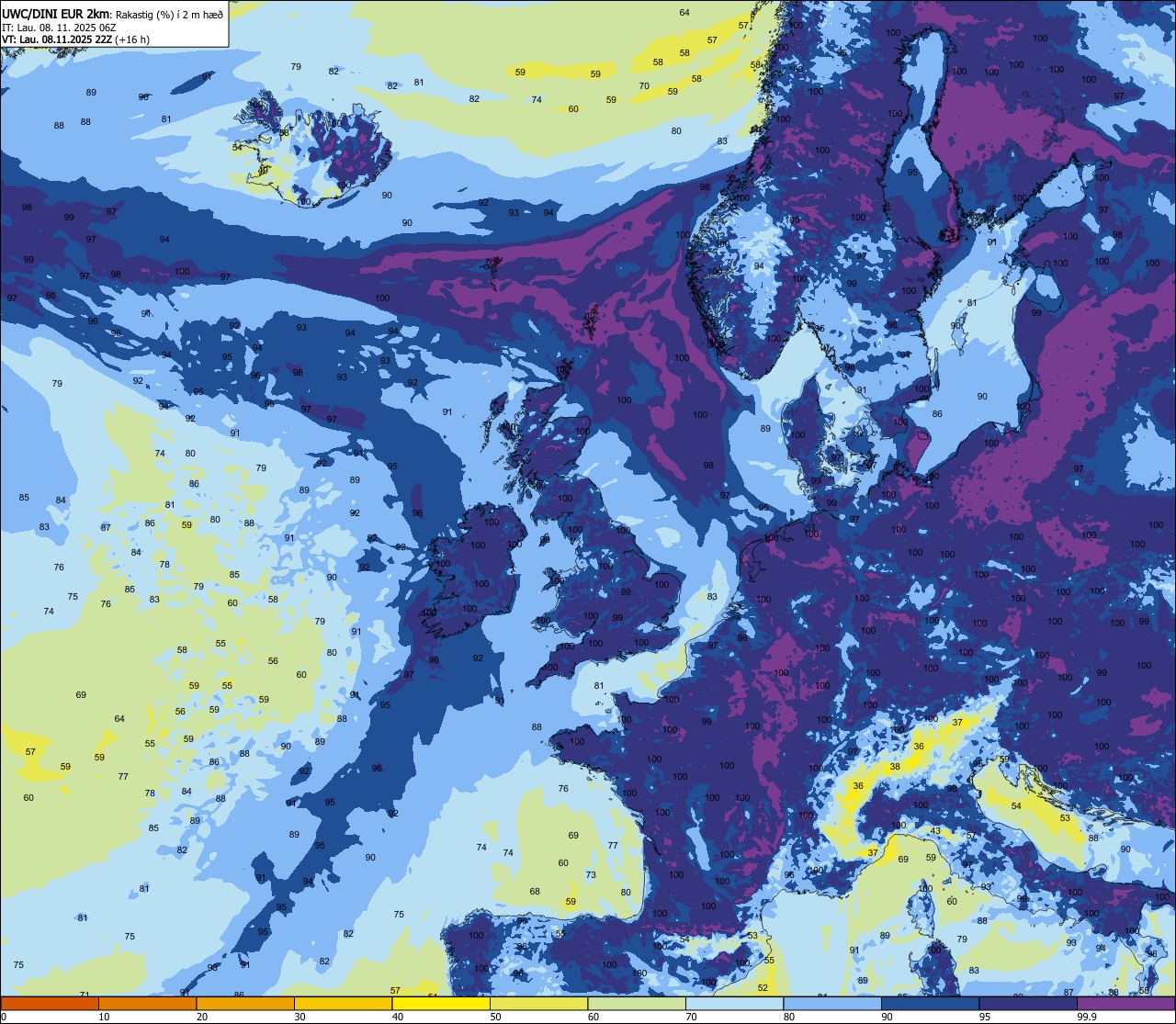Select the "68" humidity value on the map
Screen dimensions: 1176x1024
pyautogui.click(x=535, y=892)
